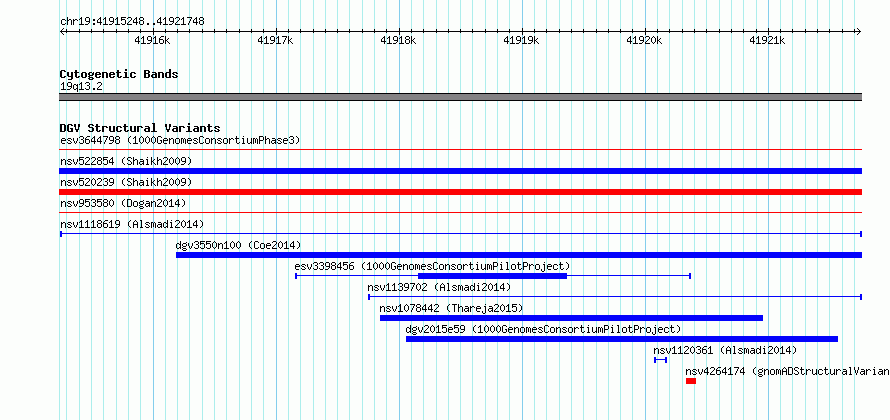Open variant label esv3398456 (1000GenomesConsortiumPilotProject)
Screen dimensions: 890x420
click(x=433, y=266)
